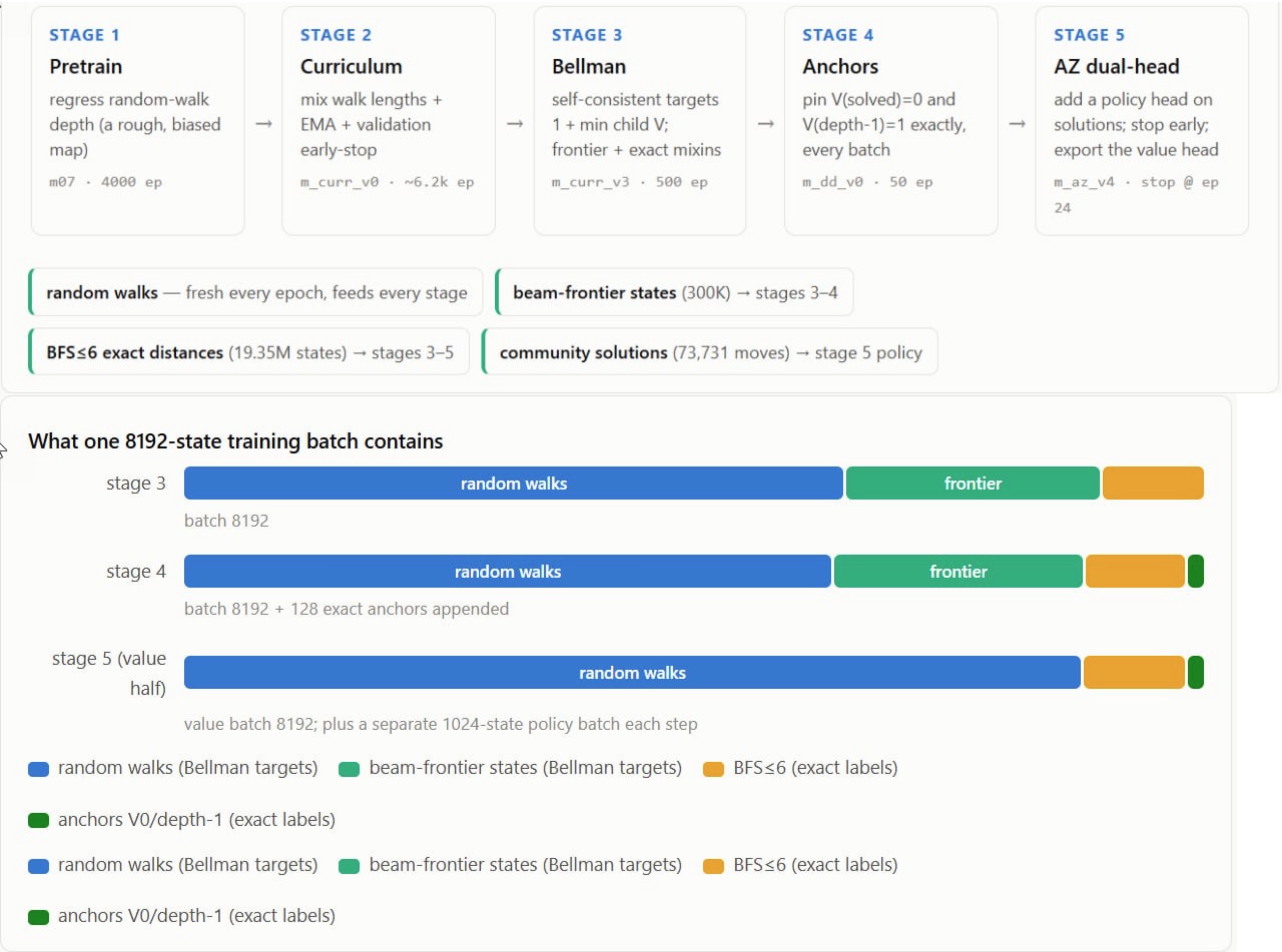This screenshot has width=1282, height=952.
Task: Click the arrow between Stage 4 and Stage 5
Action: point(1017,124)
